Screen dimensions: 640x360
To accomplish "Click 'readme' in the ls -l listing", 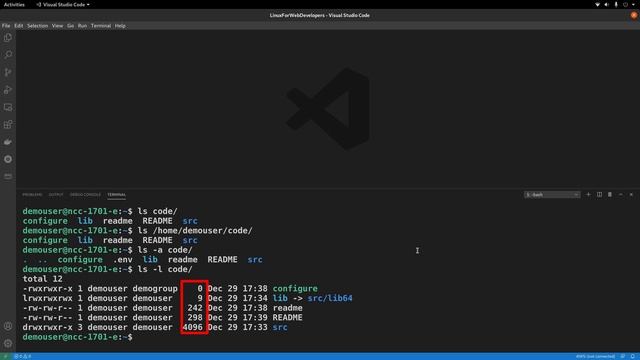I will pos(287,308).
